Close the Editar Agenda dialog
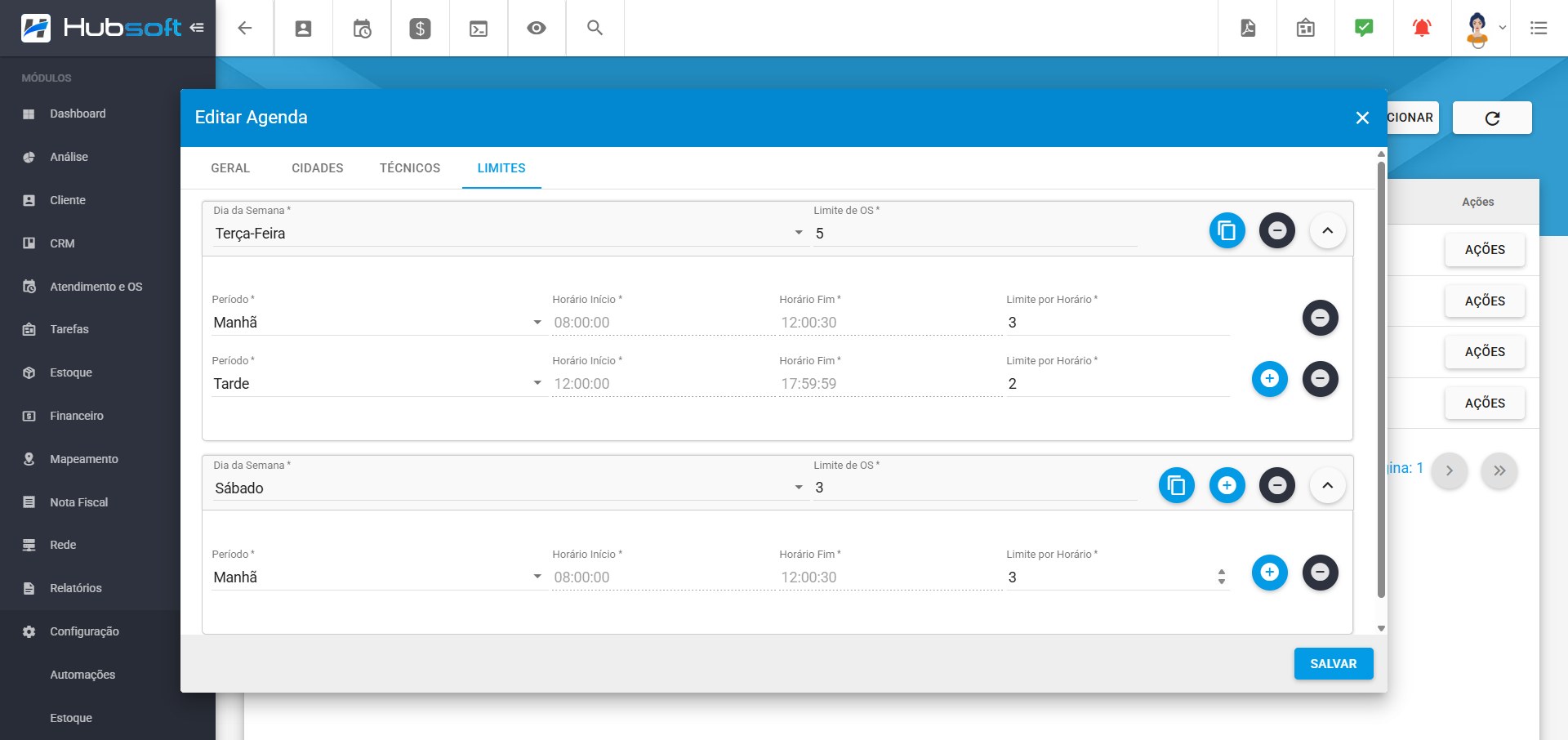Screen dimensions: 1568x740 pyautogui.click(x=1362, y=118)
